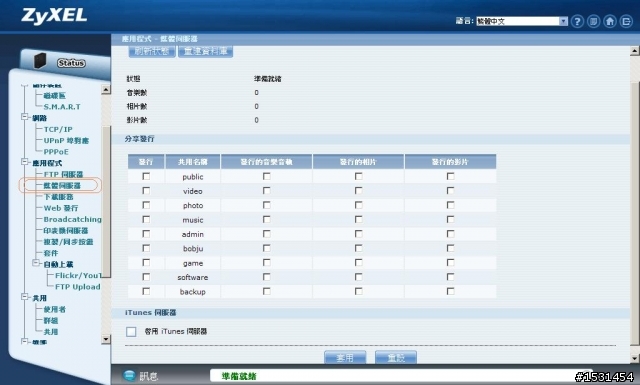Screen dimensions: 640x385
Task: Open TCP/IP settings in the sidebar
Action: (x=58, y=129)
